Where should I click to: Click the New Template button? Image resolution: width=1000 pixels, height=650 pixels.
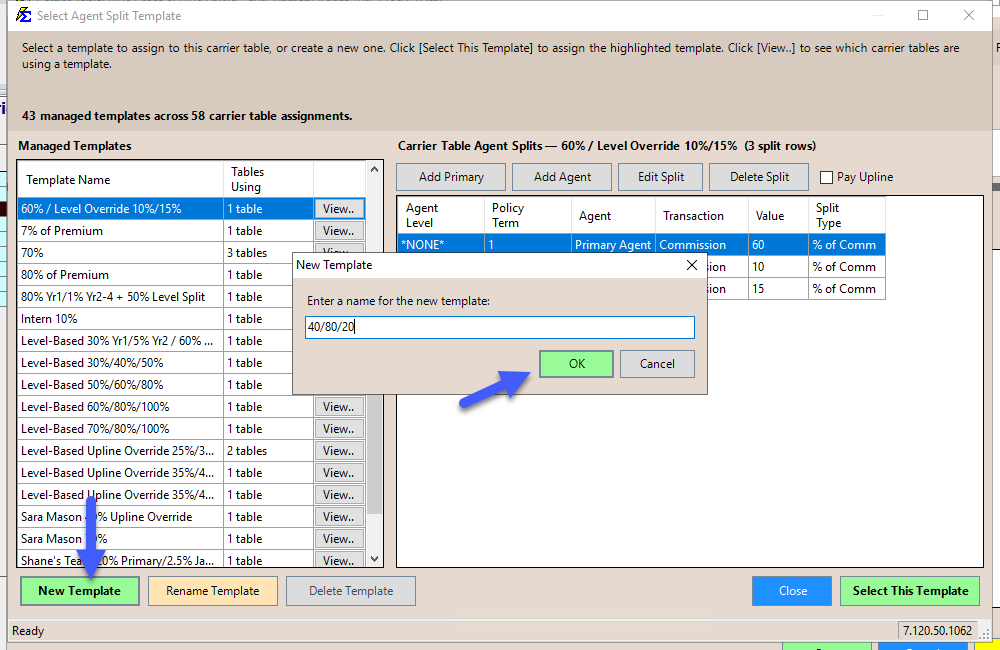[x=79, y=591]
